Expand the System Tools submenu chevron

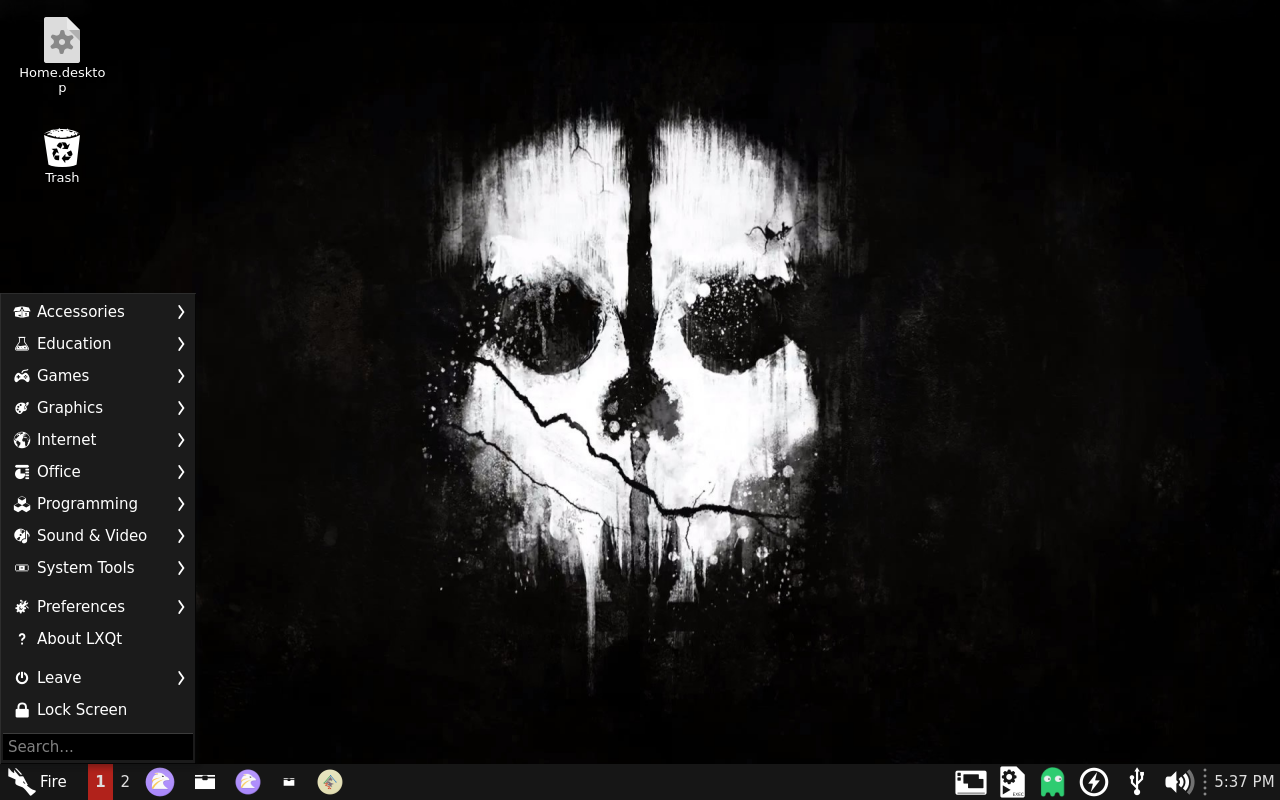181,568
